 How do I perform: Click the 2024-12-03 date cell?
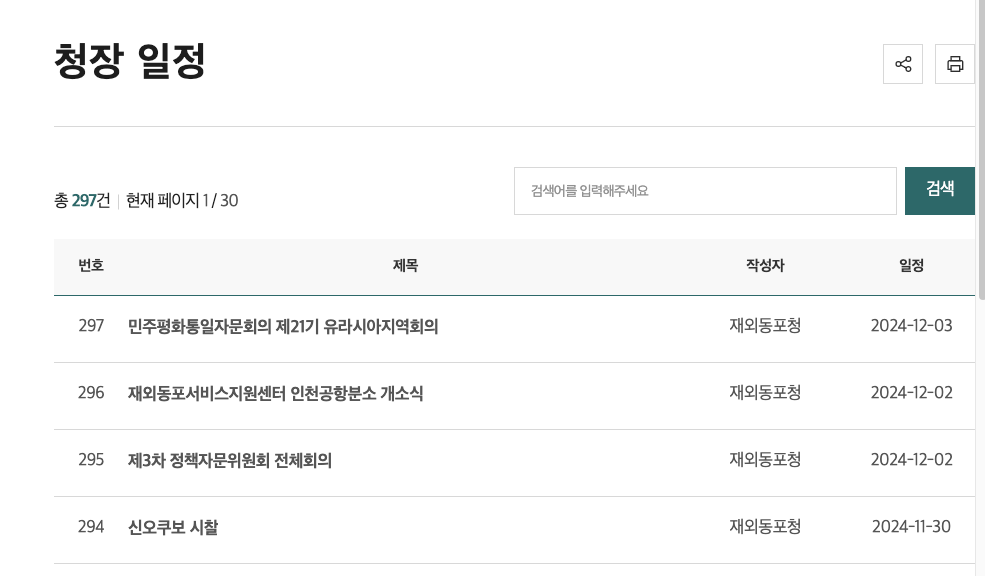click(x=912, y=325)
